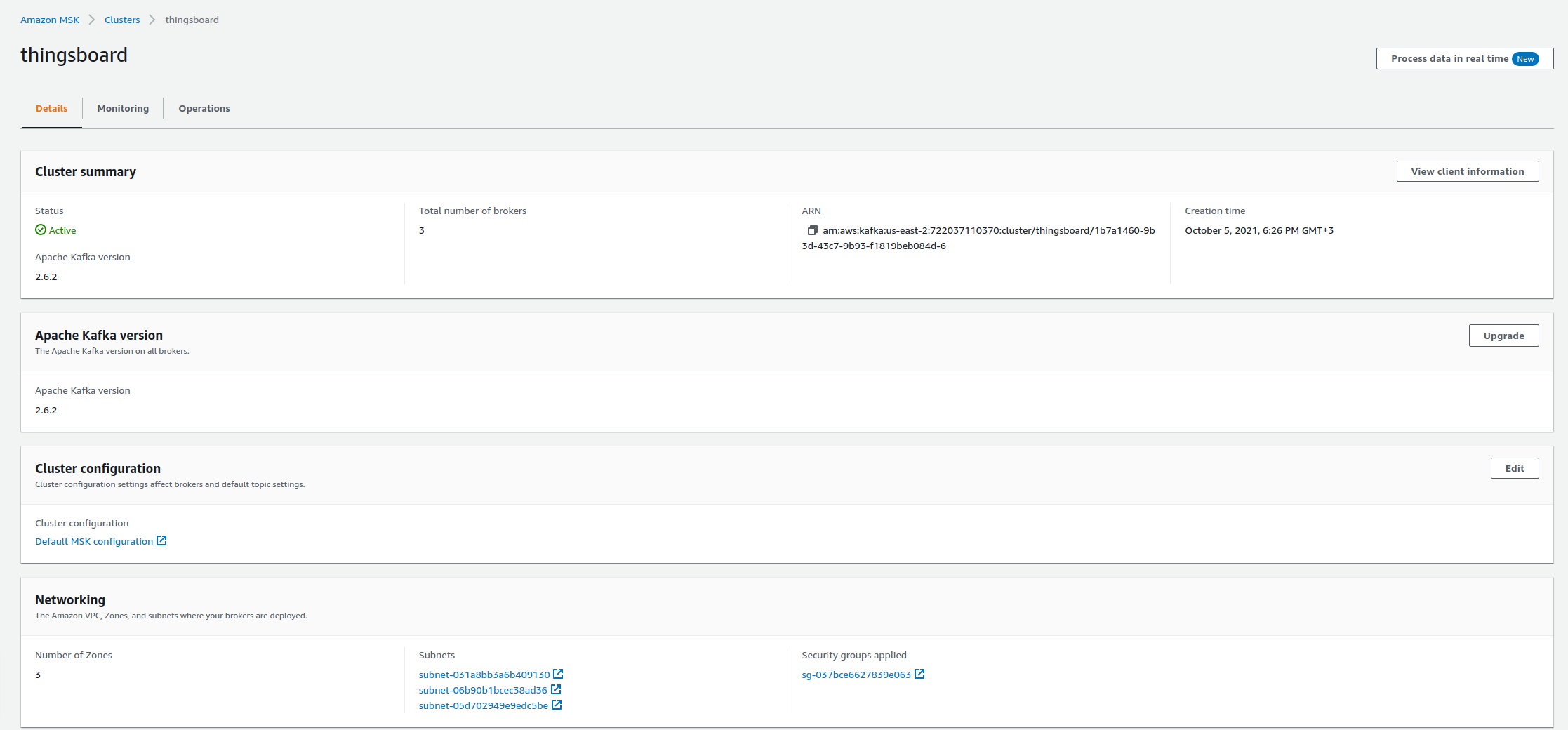Click the Active status text
1568x730 pixels.
coord(62,230)
